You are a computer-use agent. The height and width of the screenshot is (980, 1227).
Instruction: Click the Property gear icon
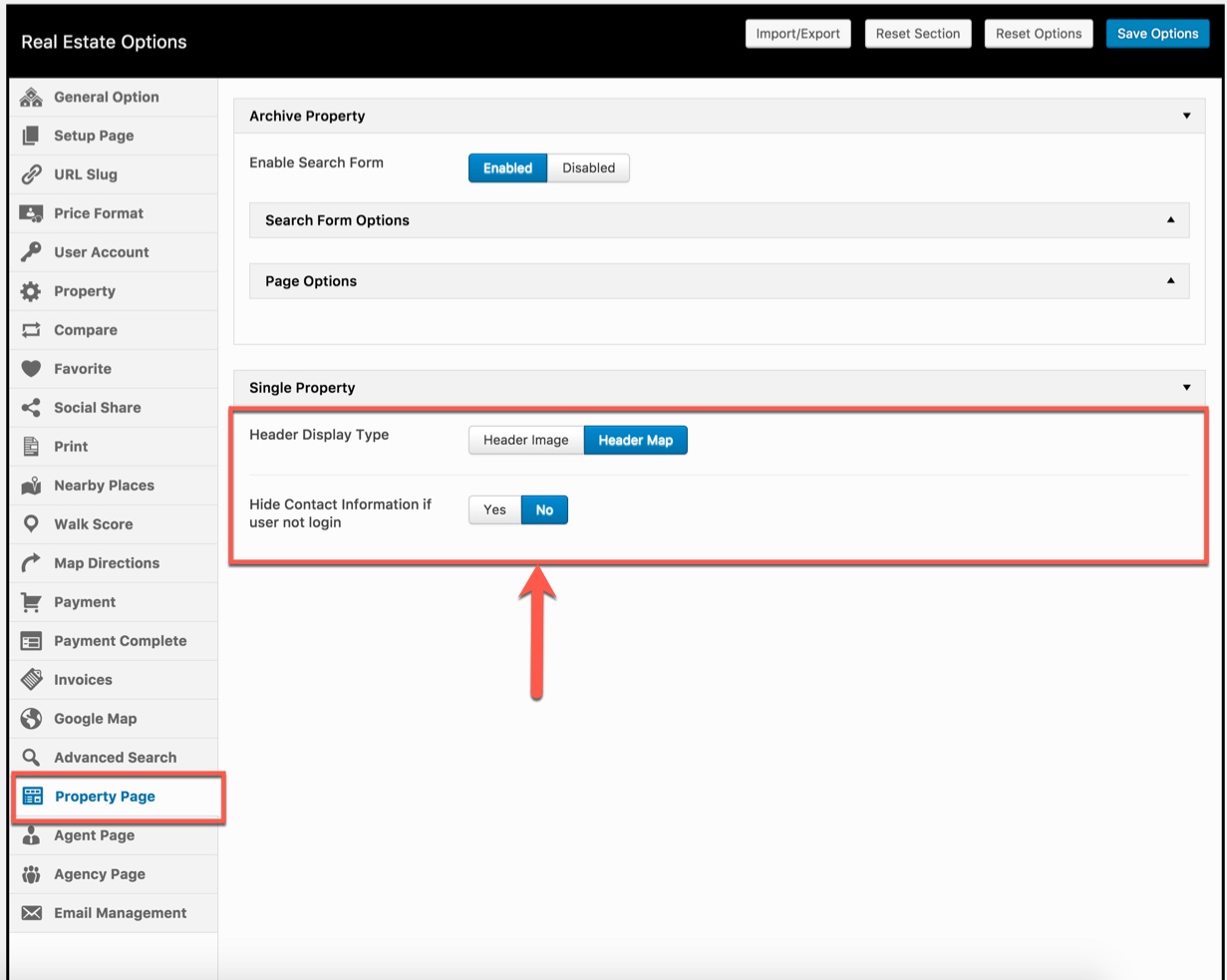[x=31, y=291]
